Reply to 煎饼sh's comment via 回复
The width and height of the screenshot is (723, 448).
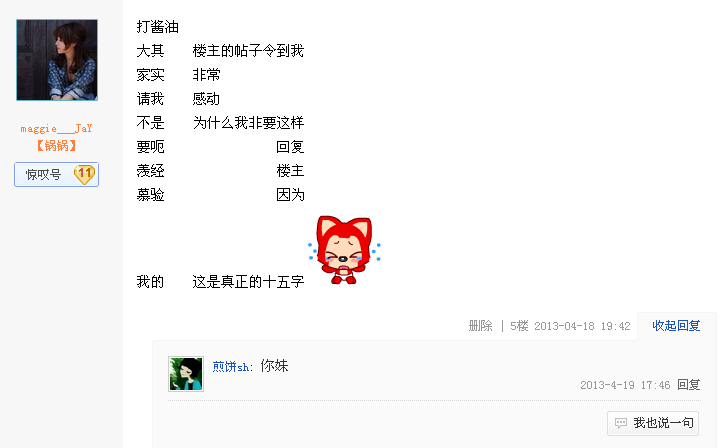(x=689, y=385)
